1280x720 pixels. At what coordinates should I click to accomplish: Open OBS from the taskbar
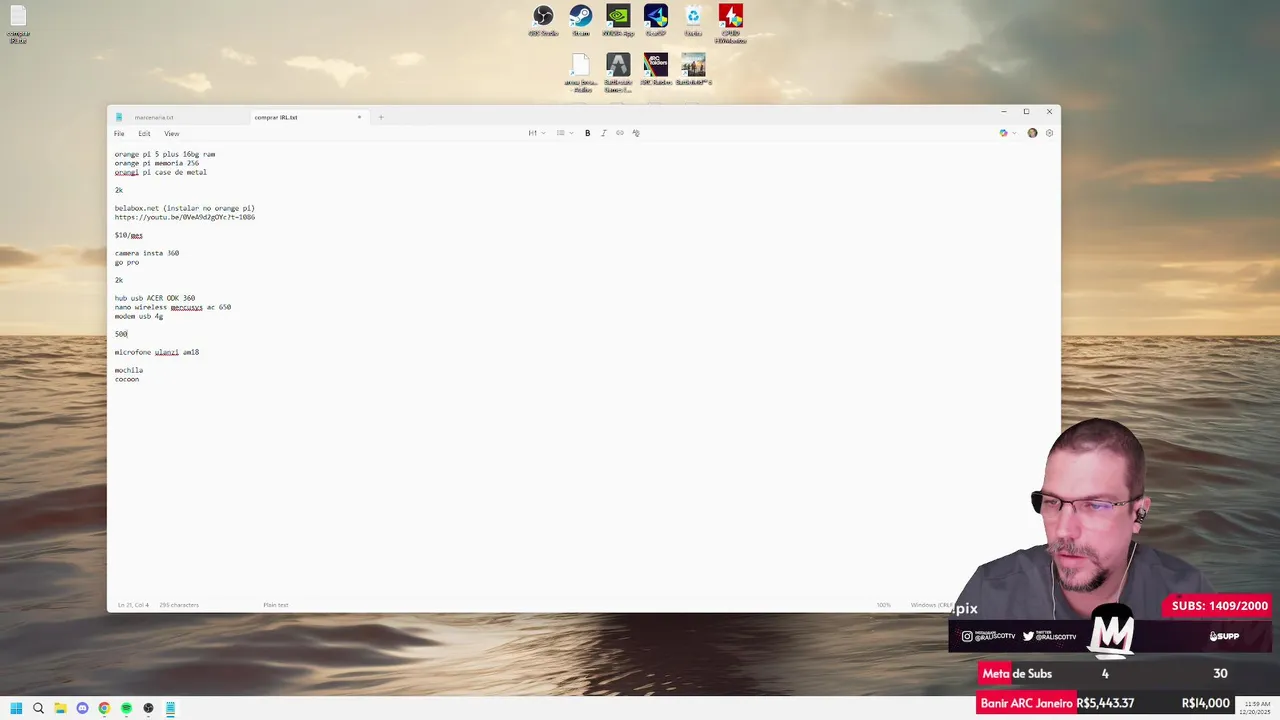tap(148, 708)
